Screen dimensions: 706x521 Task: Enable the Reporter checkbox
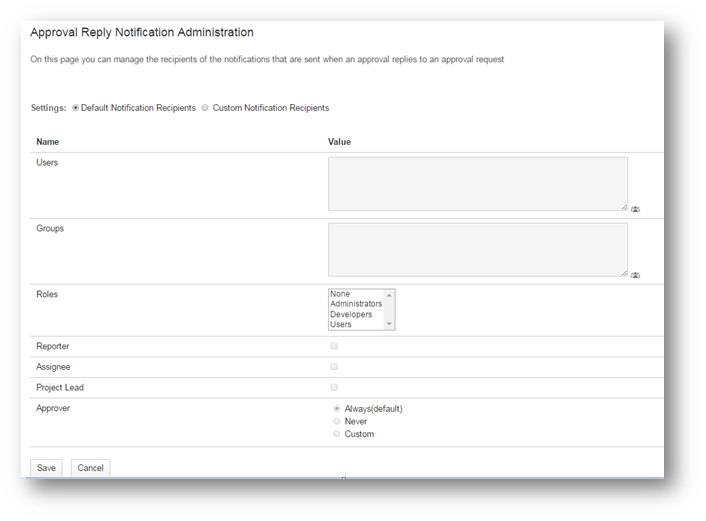pyautogui.click(x=334, y=346)
